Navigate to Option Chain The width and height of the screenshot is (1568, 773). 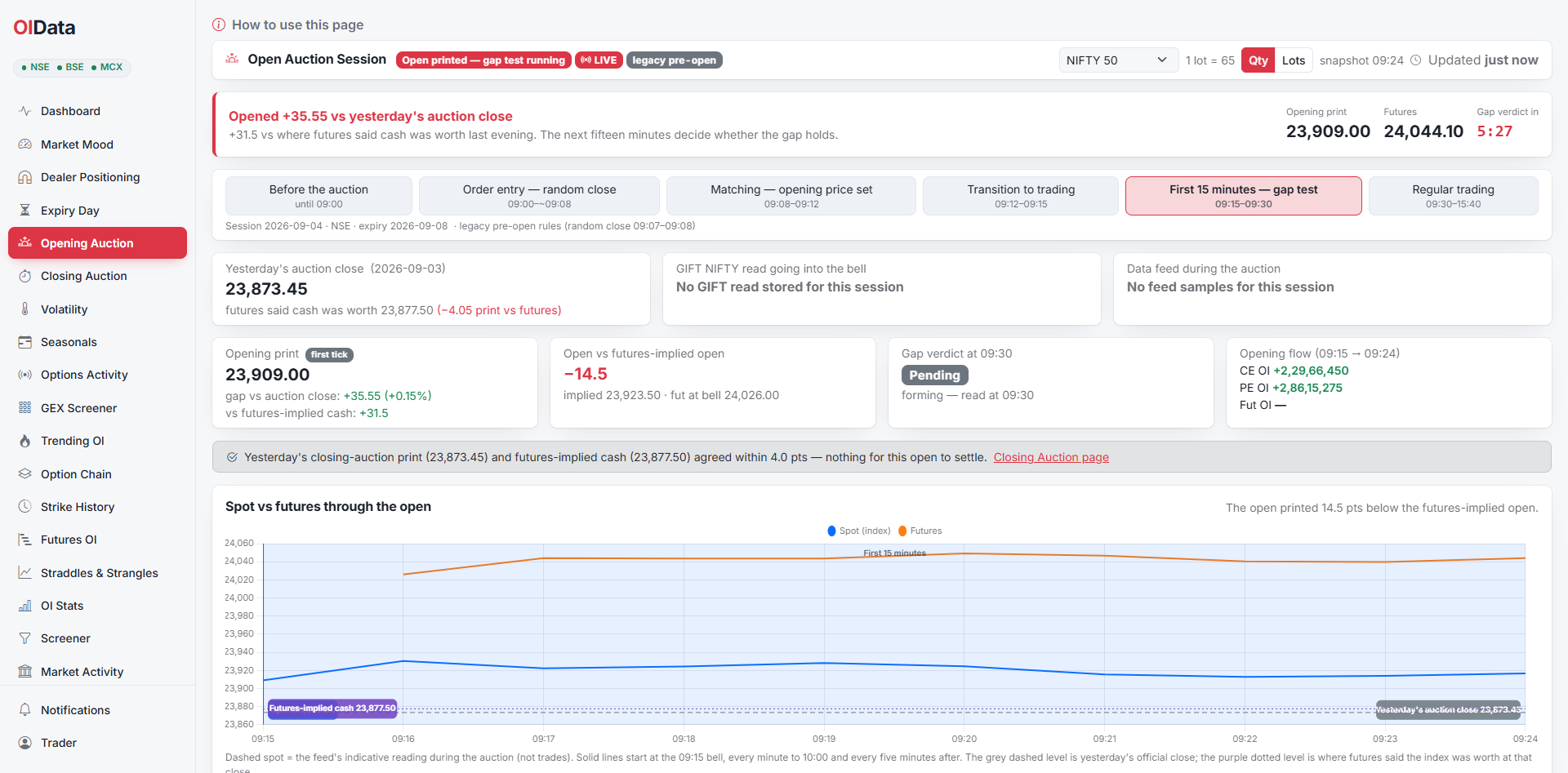point(97,474)
